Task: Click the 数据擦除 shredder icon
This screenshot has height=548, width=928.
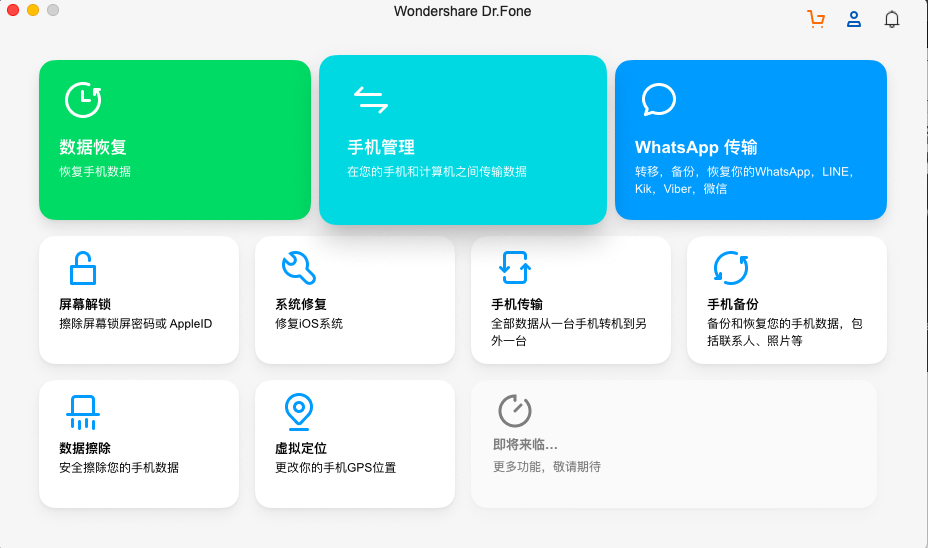Action: coord(83,412)
